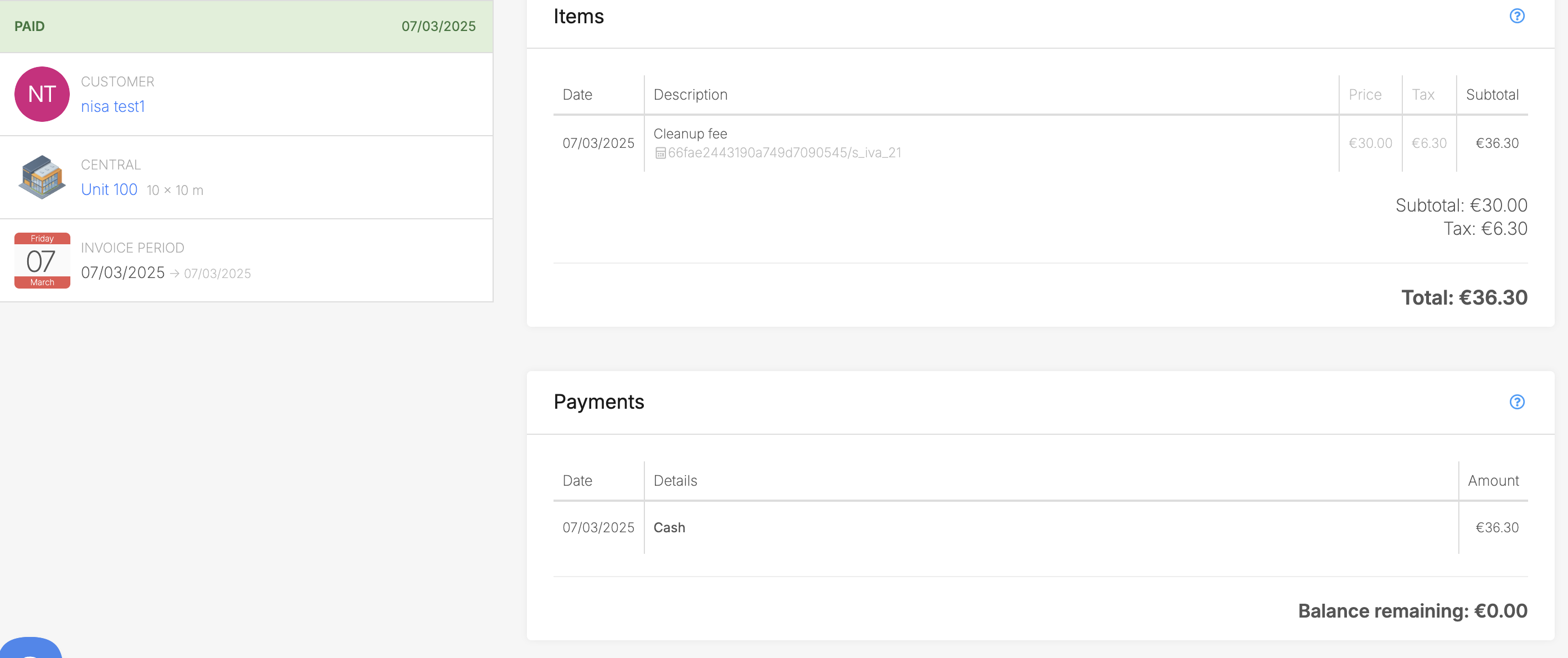Click the Cash payment details row
The image size is (1568, 658).
tap(669, 528)
